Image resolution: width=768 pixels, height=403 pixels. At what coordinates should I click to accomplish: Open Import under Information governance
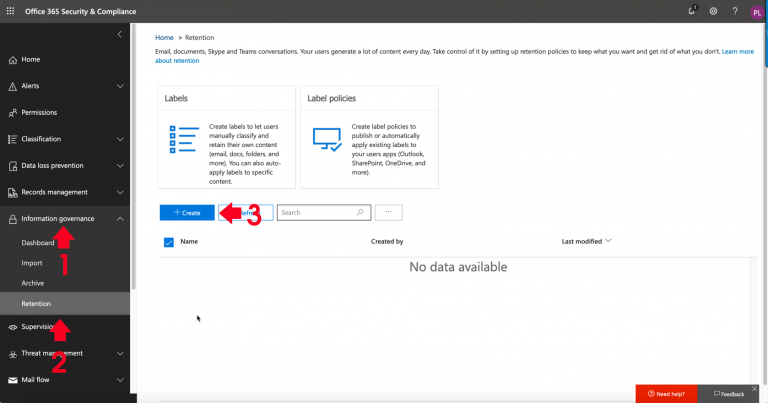32,263
